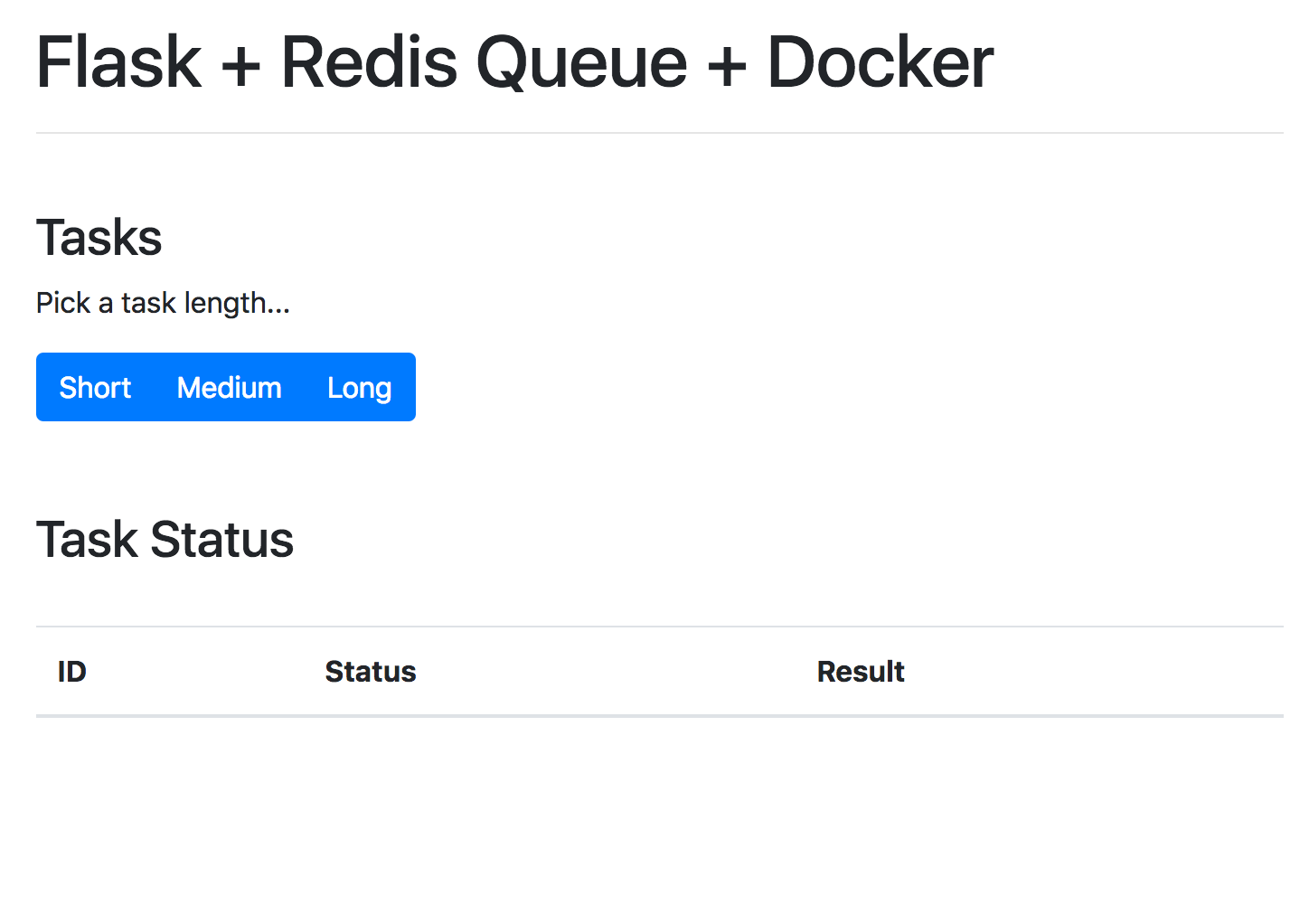Click the page title Flask + Redis Queue + Docker
1309x924 pixels.
coord(513,61)
